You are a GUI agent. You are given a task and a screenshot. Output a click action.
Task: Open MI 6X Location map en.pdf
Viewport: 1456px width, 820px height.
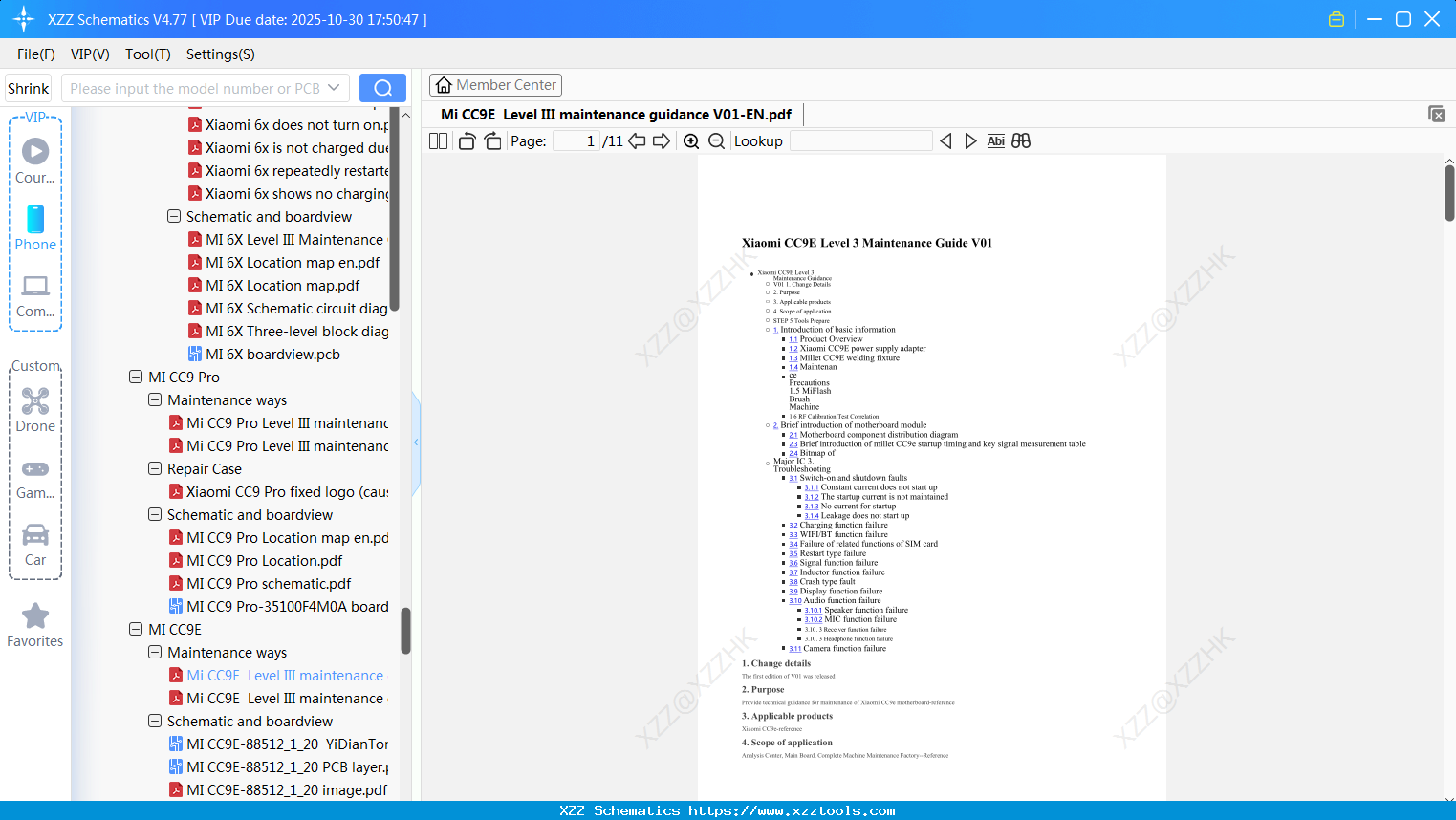pos(293,262)
